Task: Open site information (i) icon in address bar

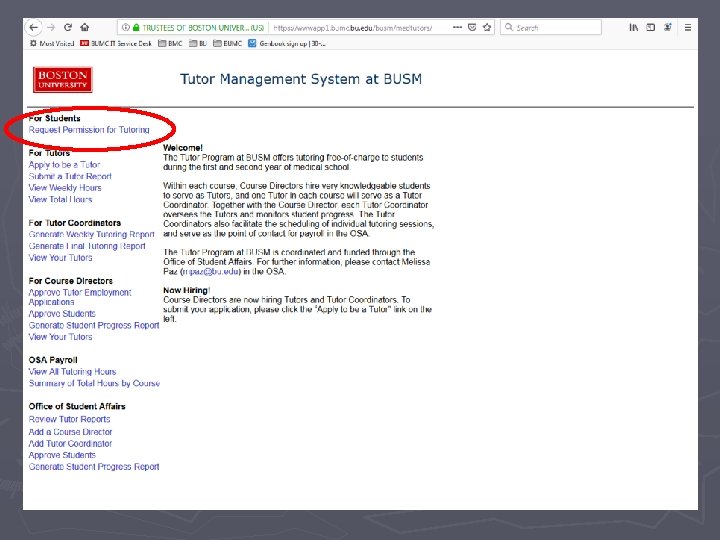Action: (x=125, y=28)
